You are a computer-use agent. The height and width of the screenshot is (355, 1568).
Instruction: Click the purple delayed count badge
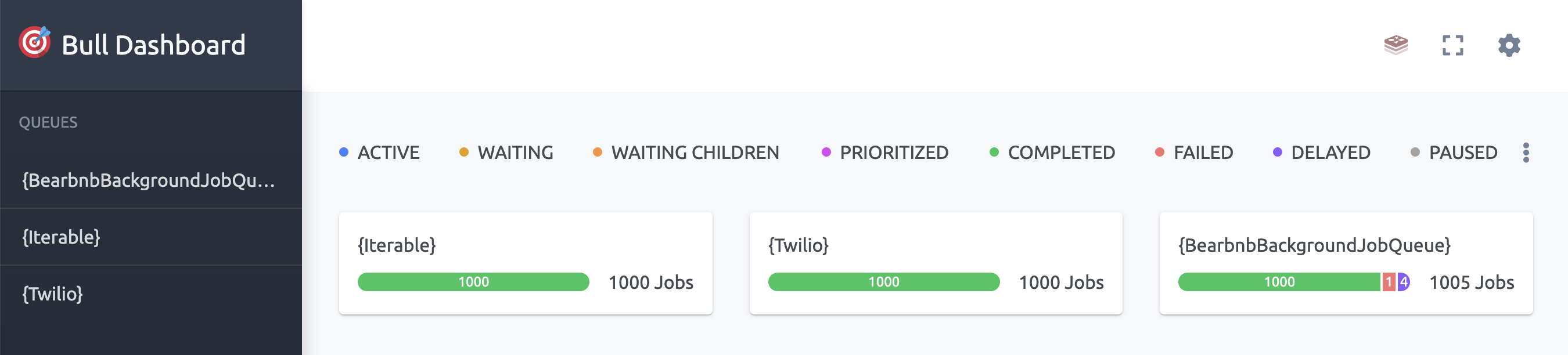point(1403,282)
